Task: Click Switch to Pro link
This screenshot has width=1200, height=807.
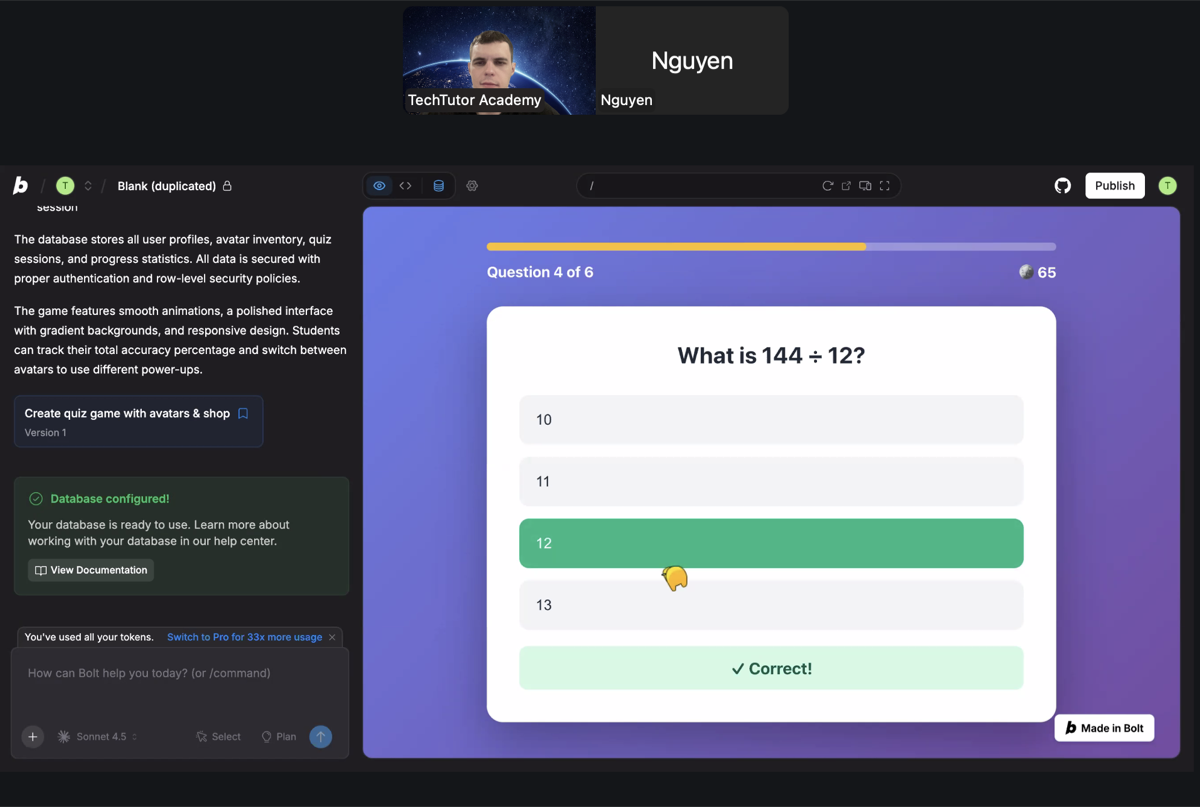Action: point(244,637)
